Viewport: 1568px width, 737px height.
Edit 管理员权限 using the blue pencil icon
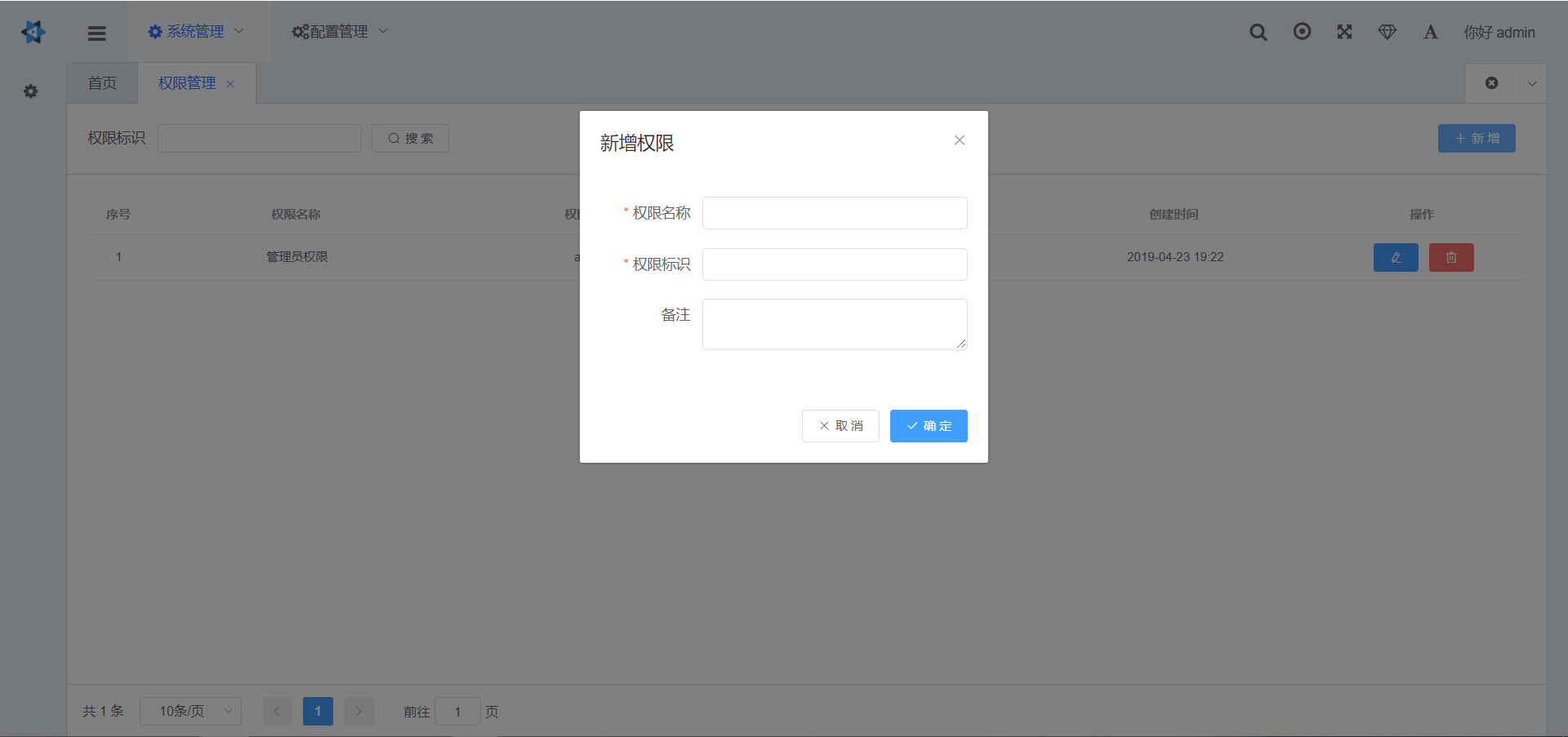(x=1396, y=257)
